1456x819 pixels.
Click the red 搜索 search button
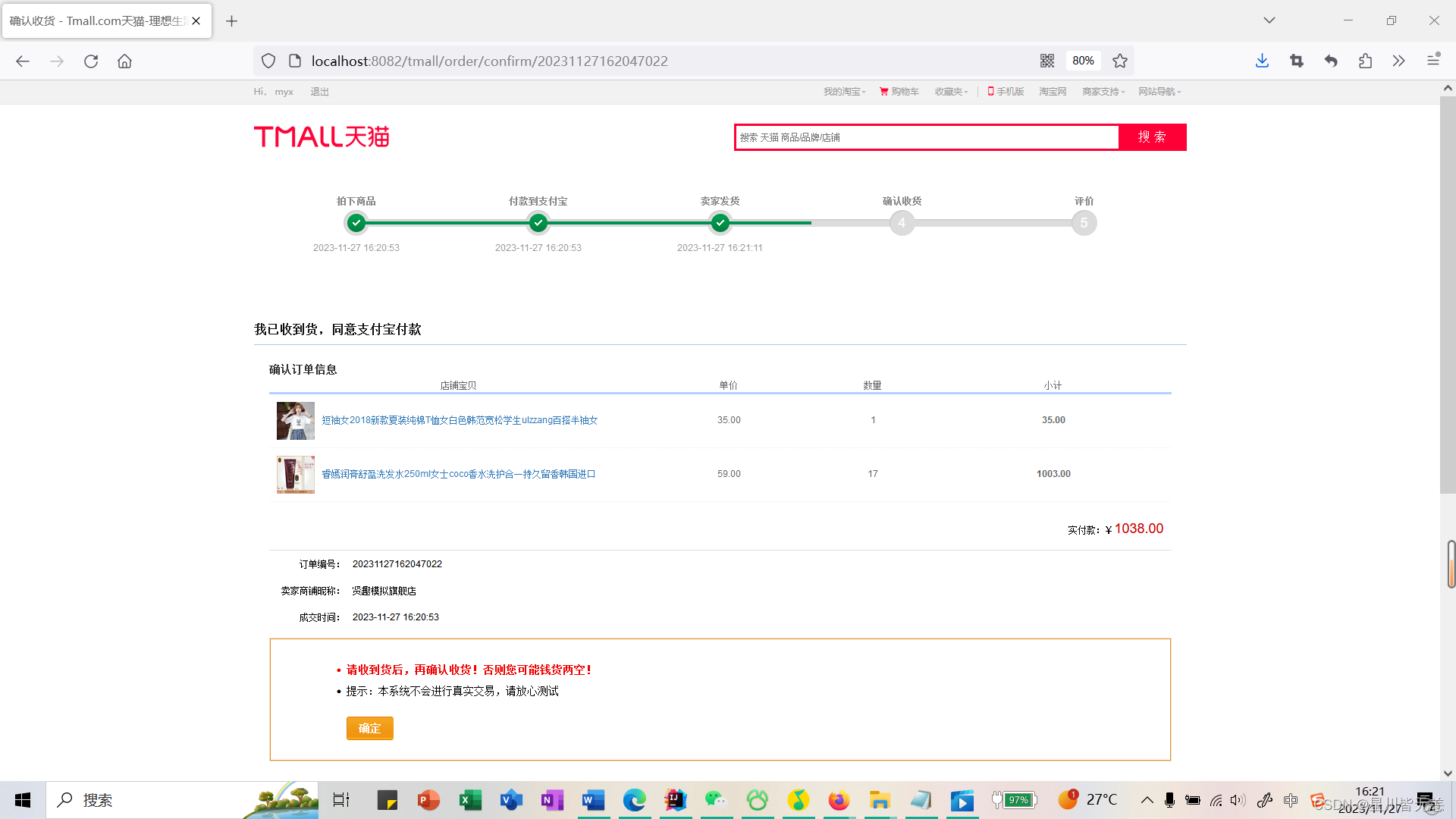(x=1152, y=137)
